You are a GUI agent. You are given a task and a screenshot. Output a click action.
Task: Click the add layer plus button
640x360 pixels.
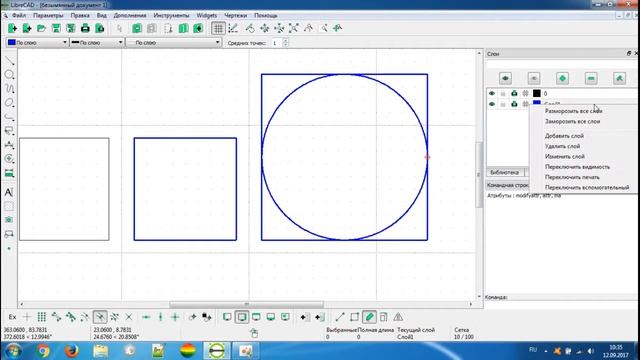562,78
